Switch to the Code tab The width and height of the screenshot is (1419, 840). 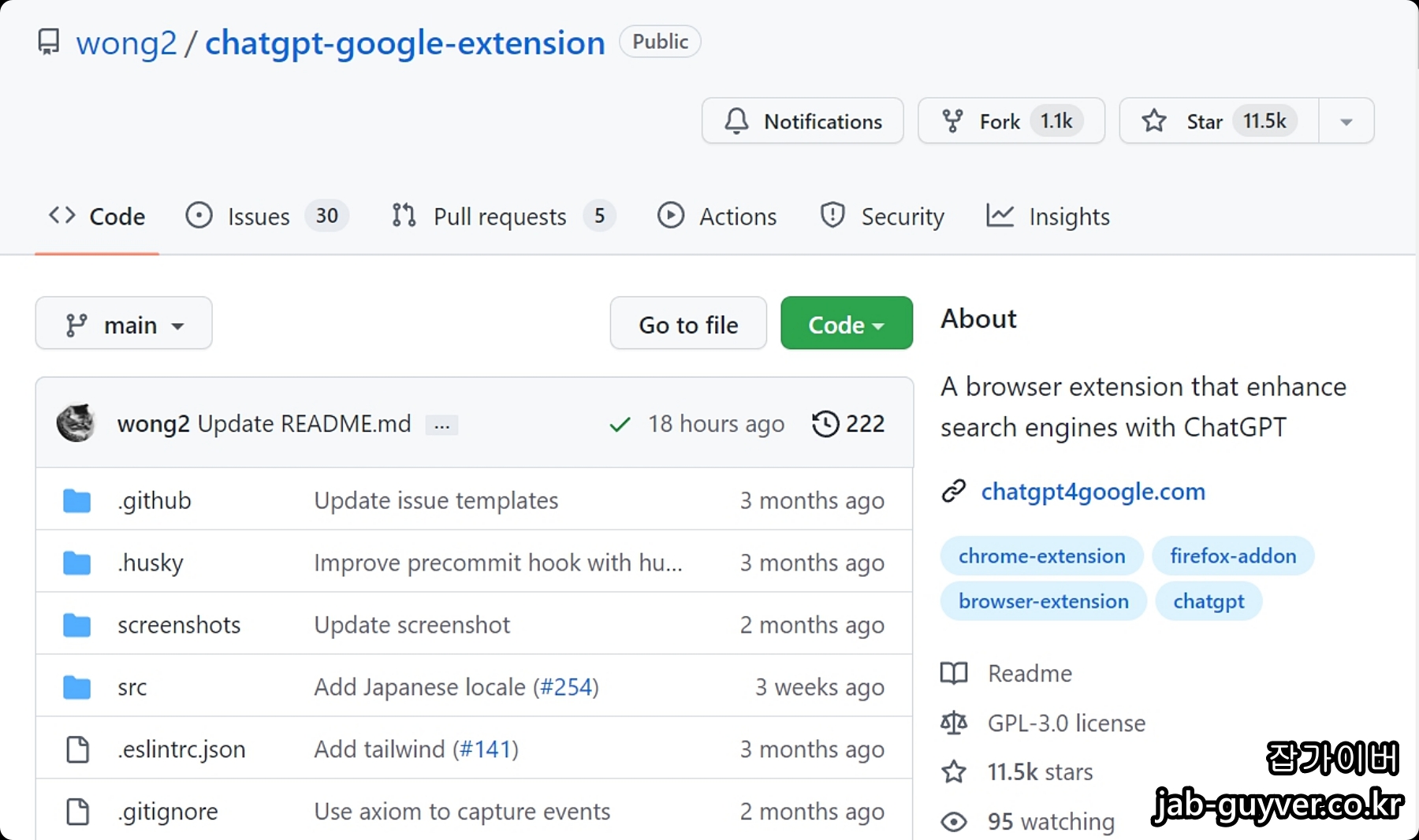(97, 216)
